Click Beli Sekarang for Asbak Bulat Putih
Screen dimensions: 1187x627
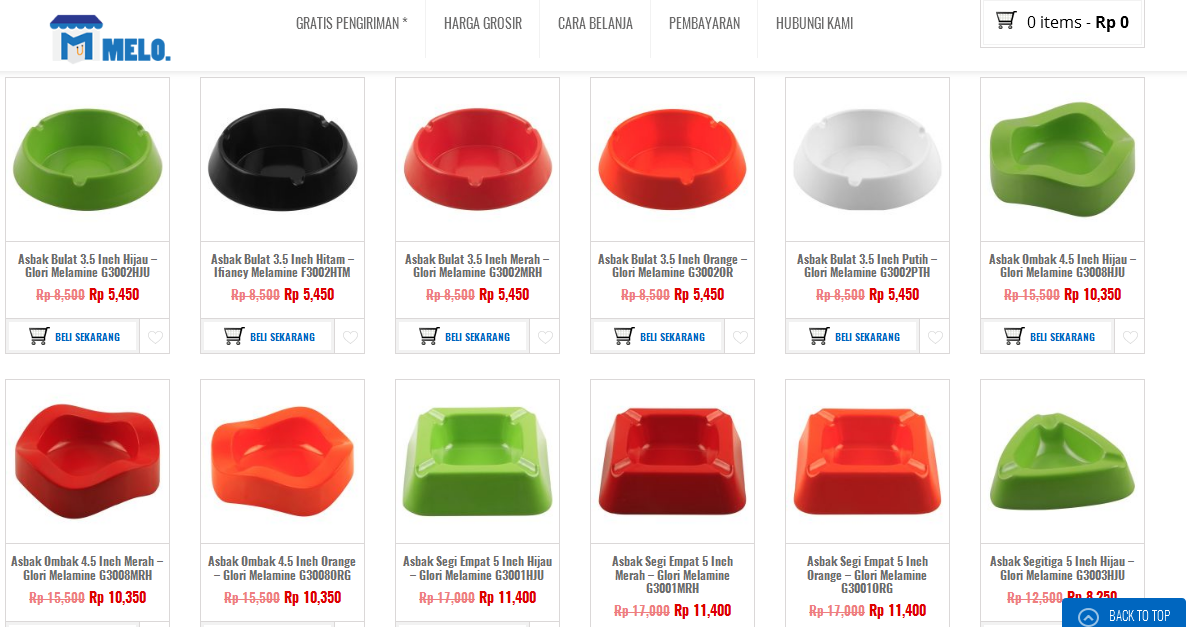(x=853, y=336)
